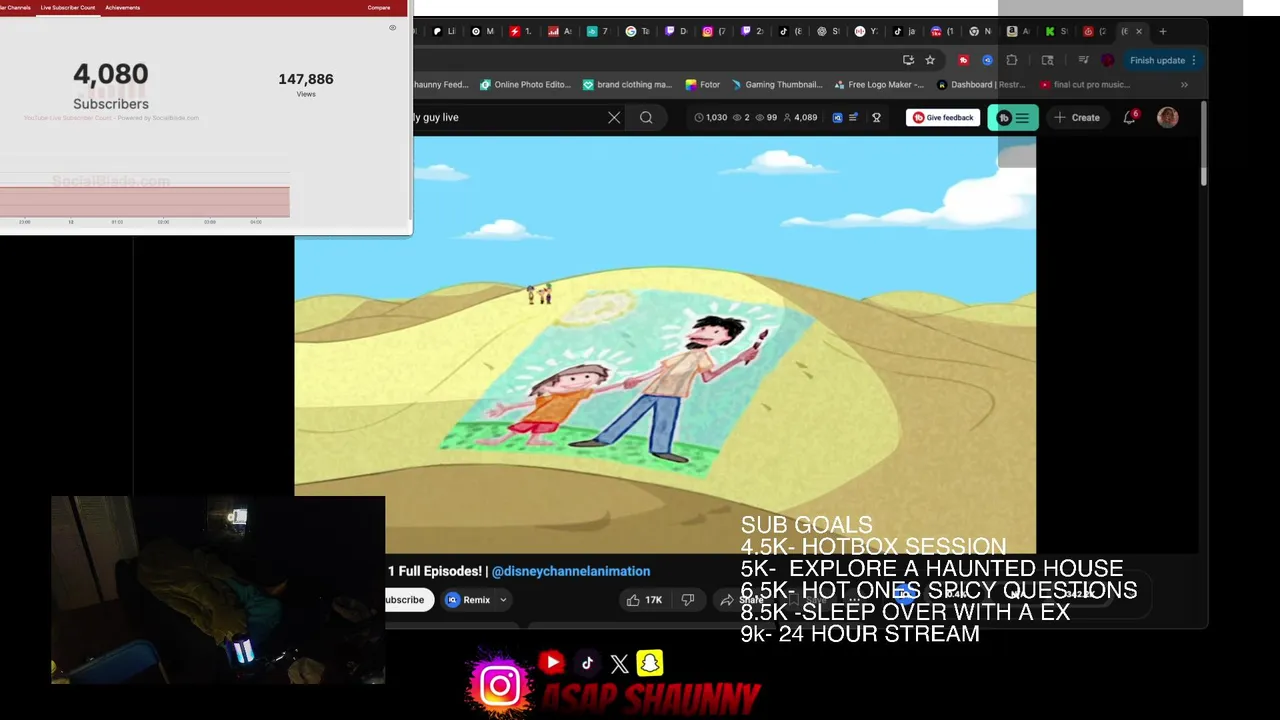This screenshot has height=720, width=1280.
Task: Open YouTube notifications bell
Action: click(1130, 117)
